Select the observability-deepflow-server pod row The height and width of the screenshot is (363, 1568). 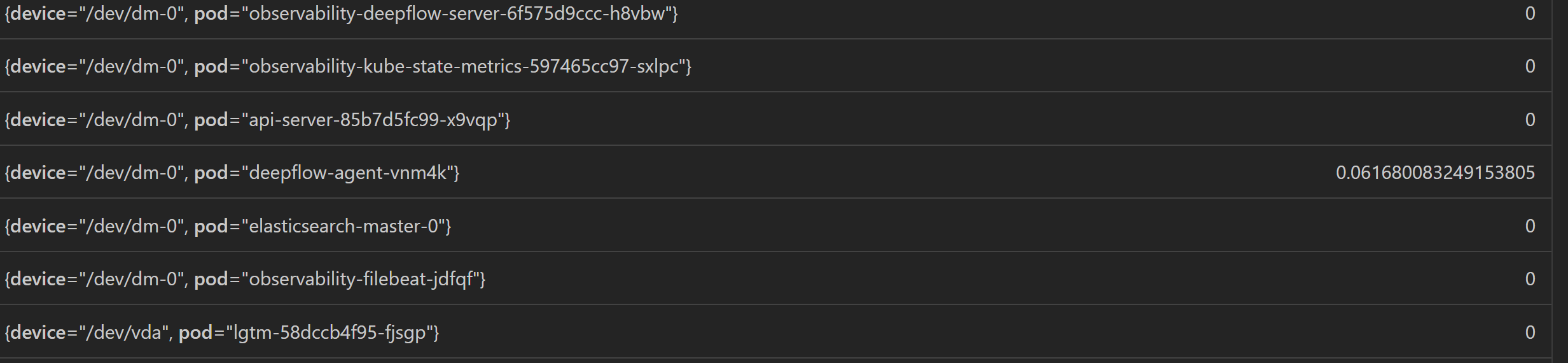(775, 14)
